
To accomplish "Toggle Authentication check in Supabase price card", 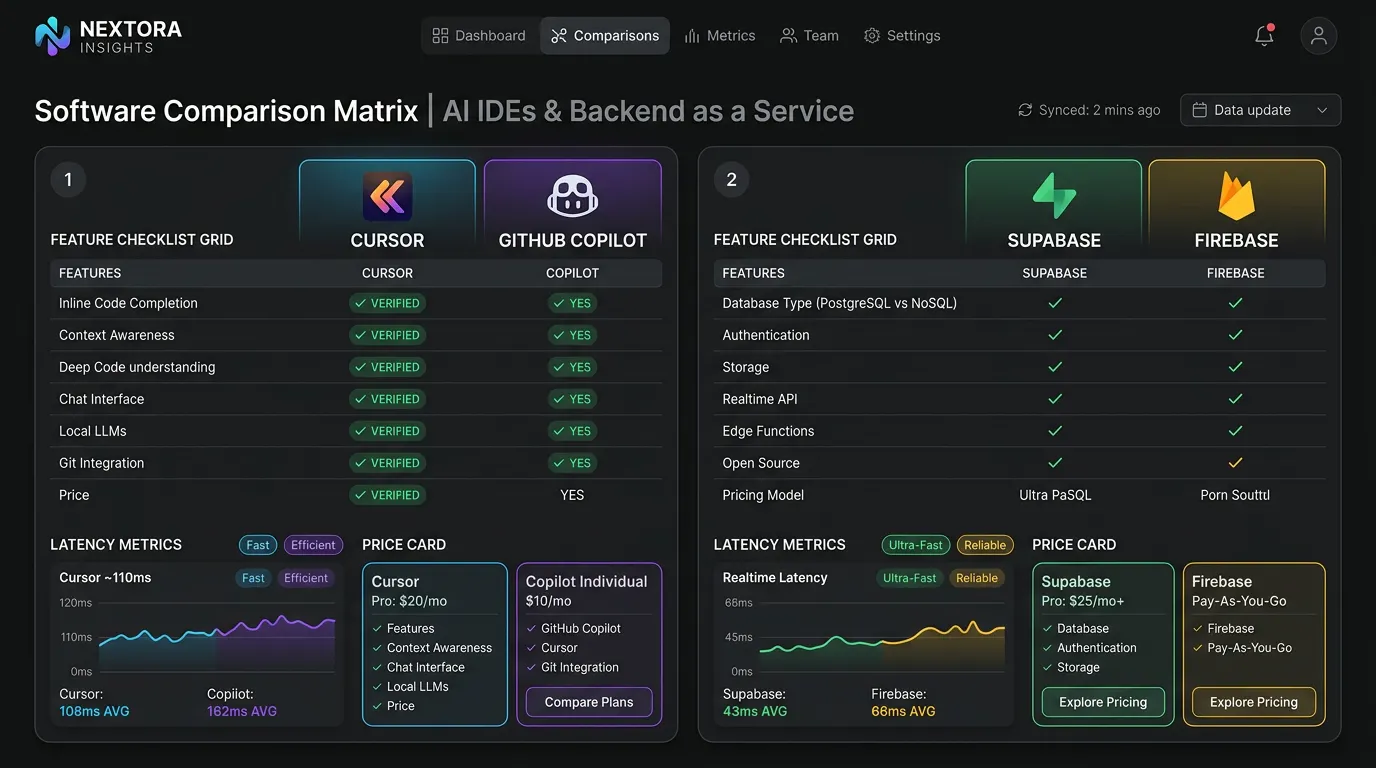I will (1047, 648).
